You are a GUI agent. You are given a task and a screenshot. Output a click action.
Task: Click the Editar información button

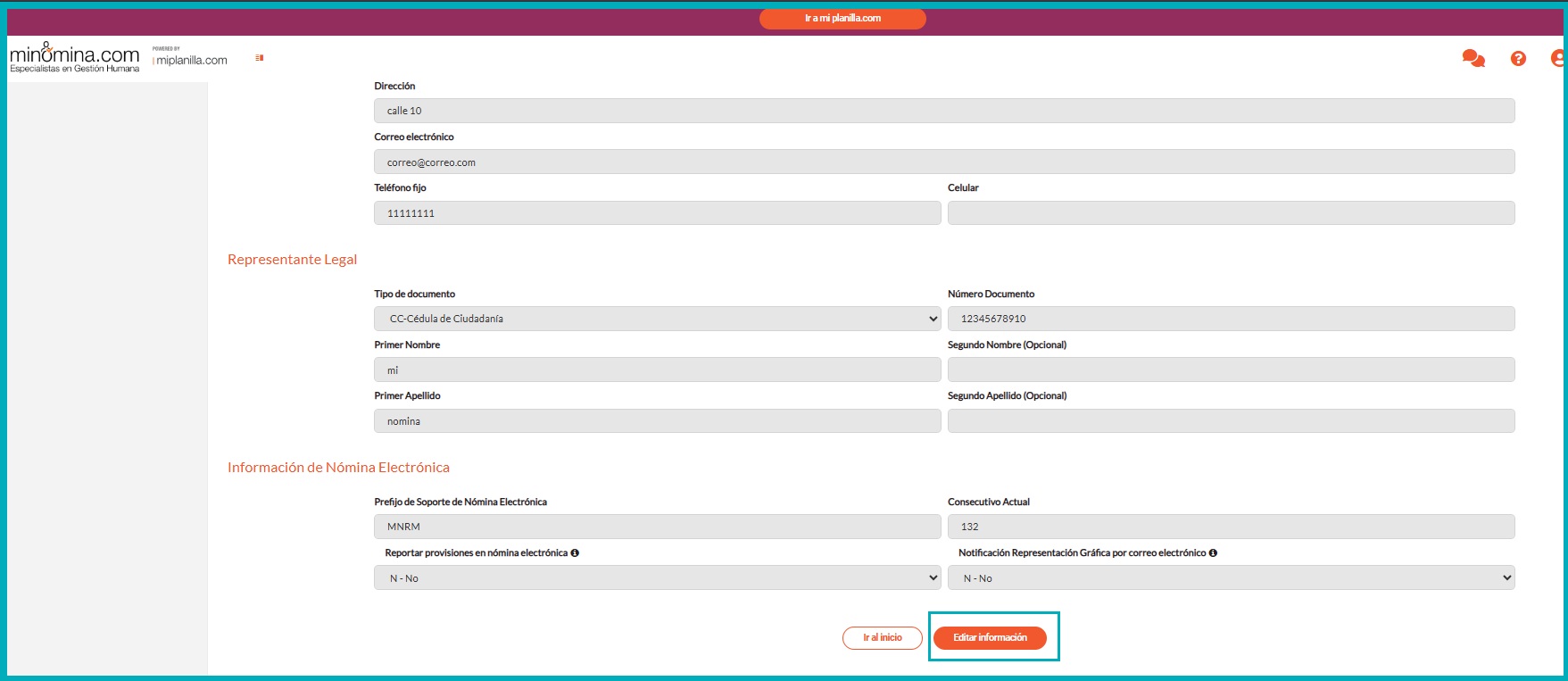click(990, 637)
